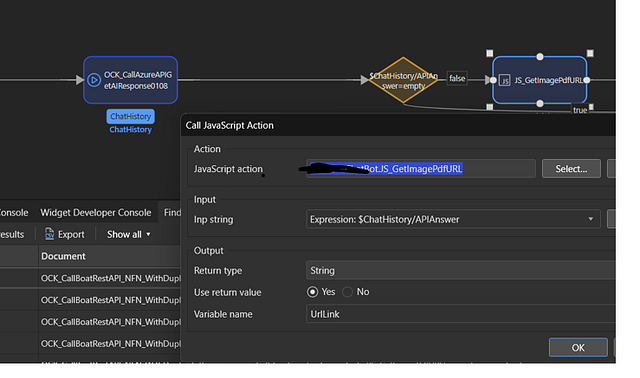Open the Console tab

click(14, 213)
